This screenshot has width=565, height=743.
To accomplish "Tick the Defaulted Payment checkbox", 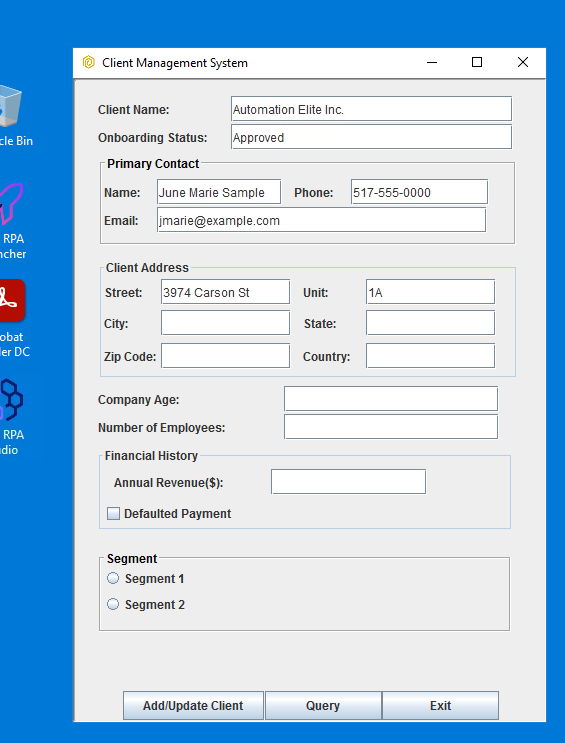I will pyautogui.click(x=113, y=514).
